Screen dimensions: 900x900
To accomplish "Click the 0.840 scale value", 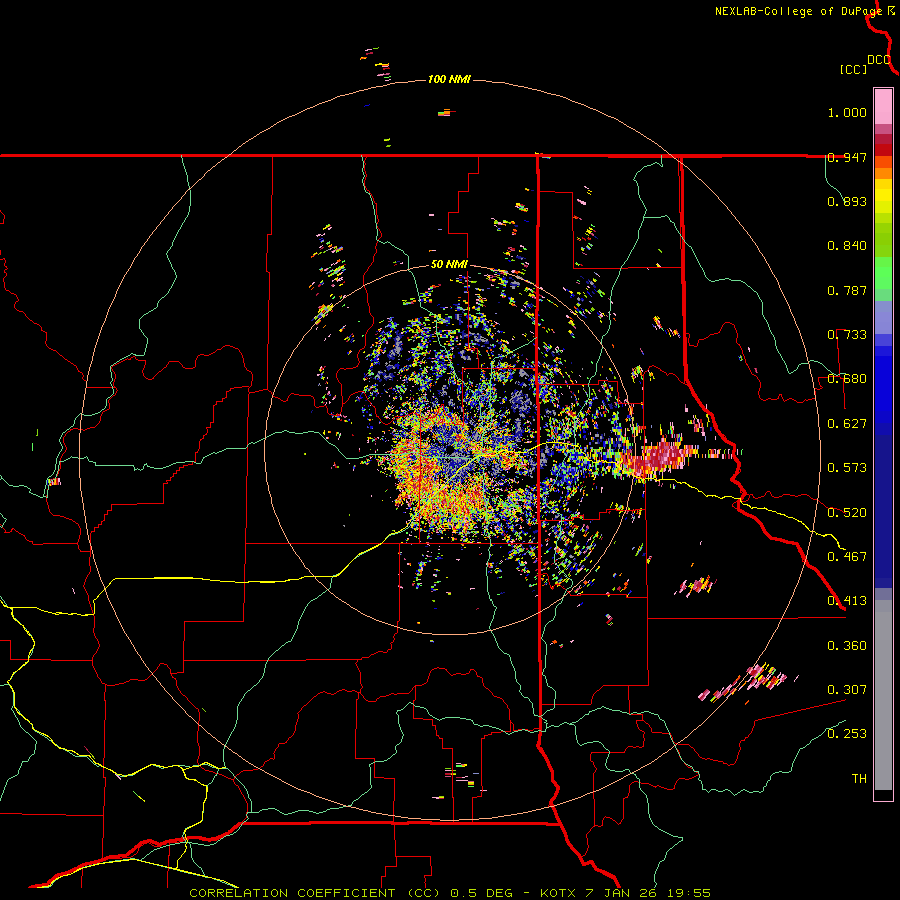I will tap(847, 246).
